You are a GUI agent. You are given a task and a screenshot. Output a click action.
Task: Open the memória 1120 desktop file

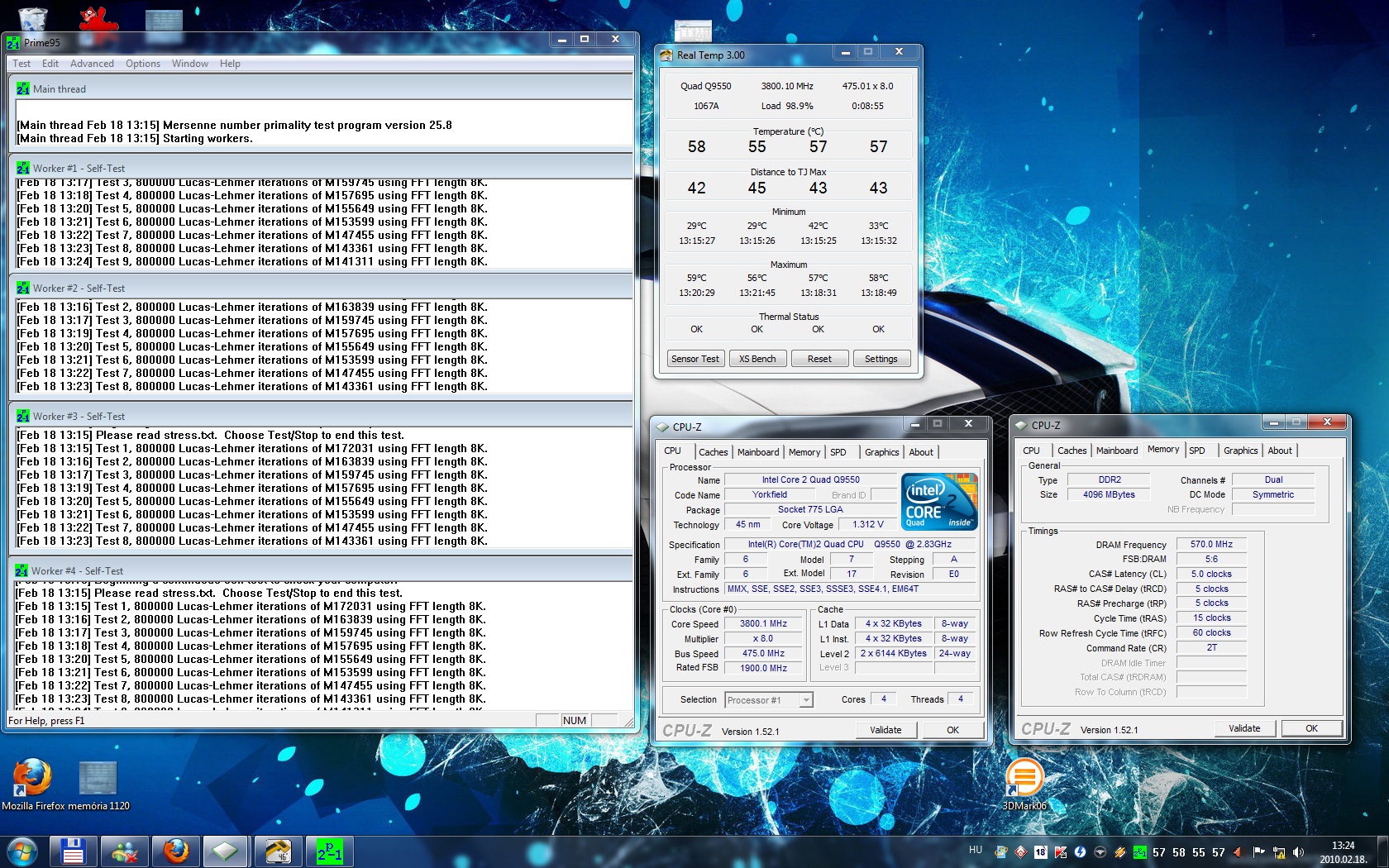point(98,785)
